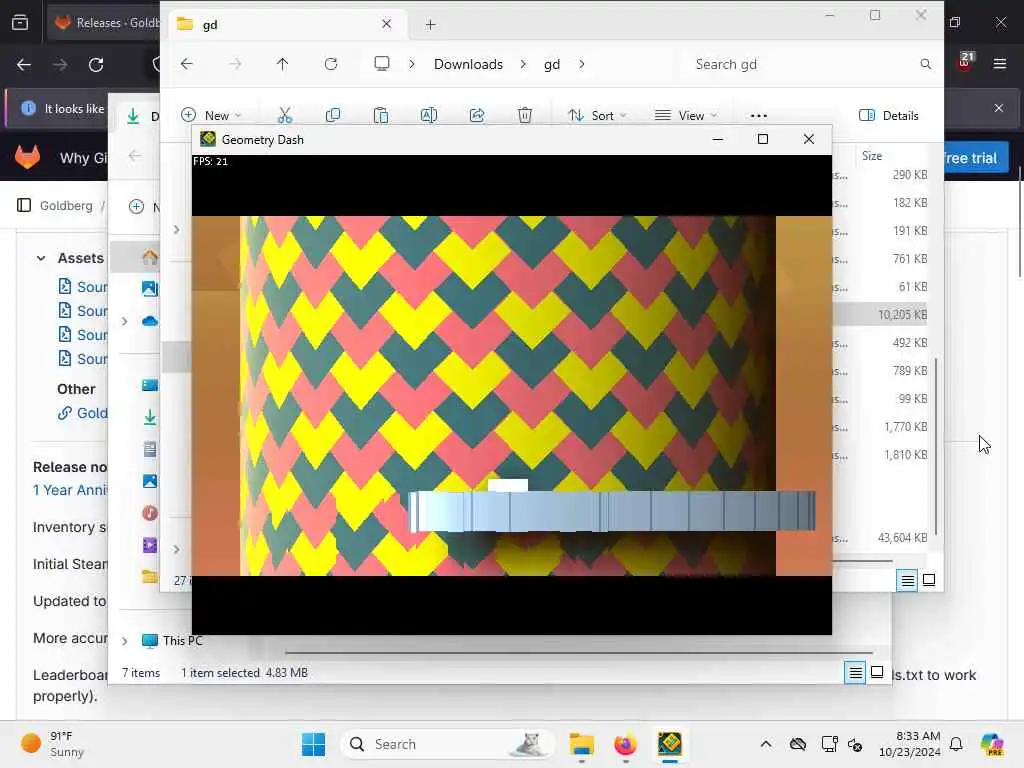Viewport: 1024px width, 768px height.
Task: Switch gd Explorer to large thumbnails view icon
Action: 929,580
